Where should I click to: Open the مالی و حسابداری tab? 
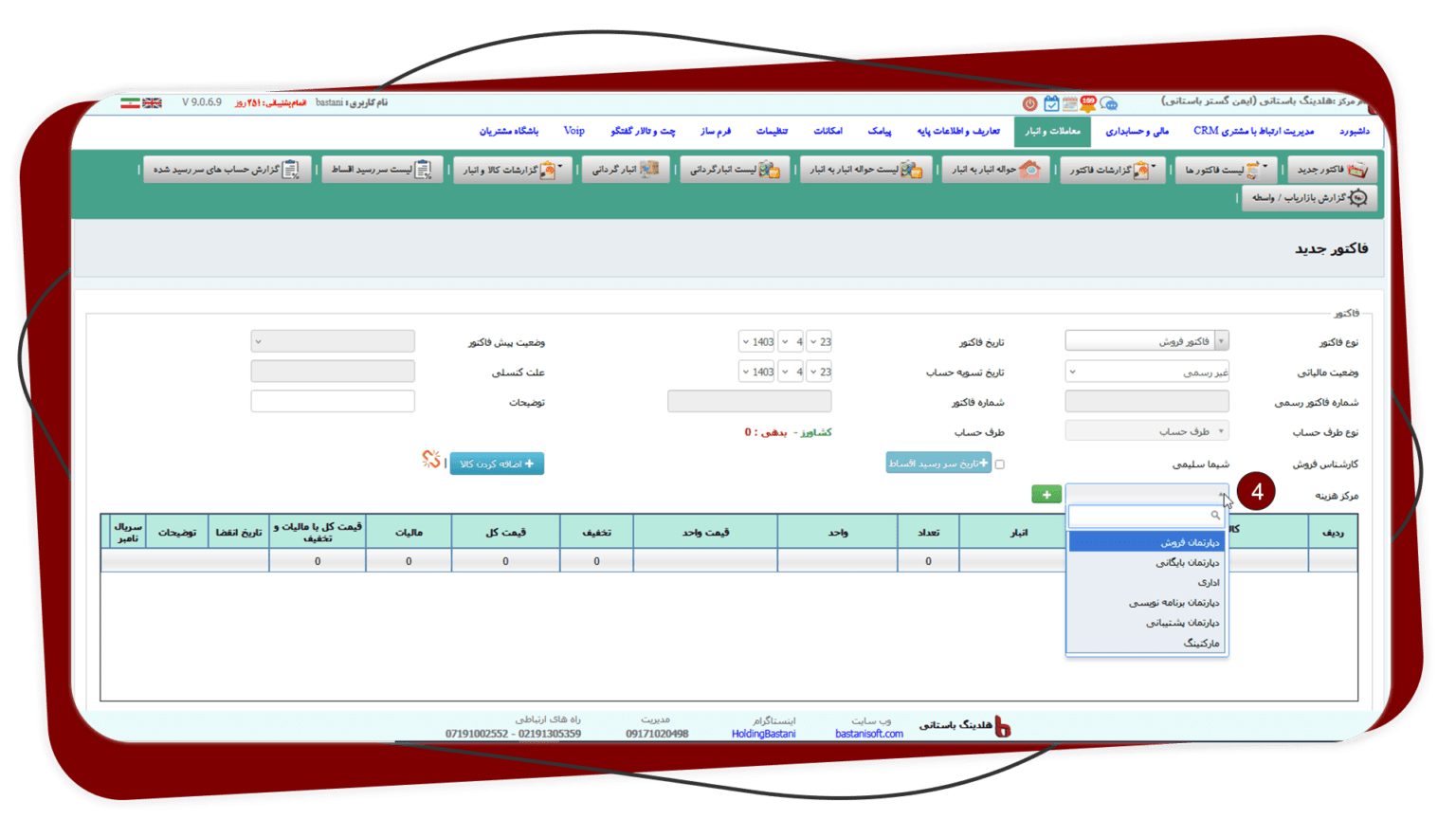[1137, 132]
